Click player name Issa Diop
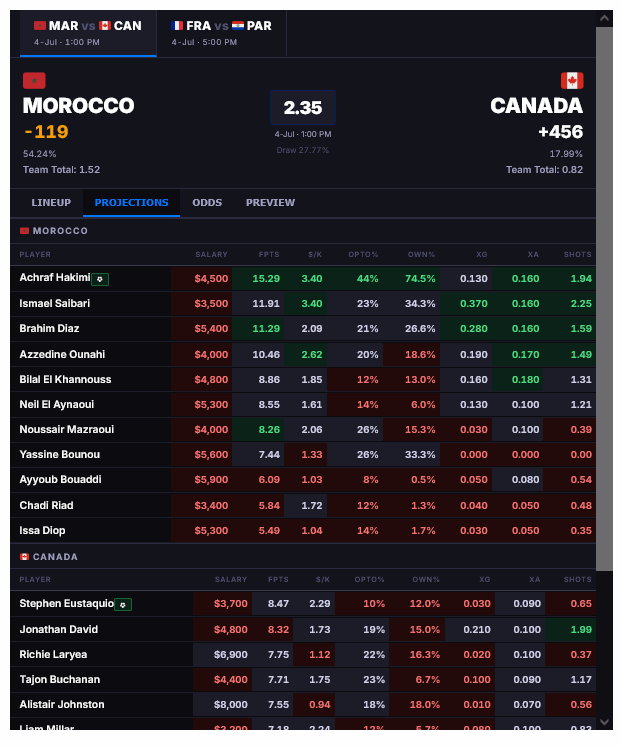Viewport: 622px width, 748px height. (42, 530)
